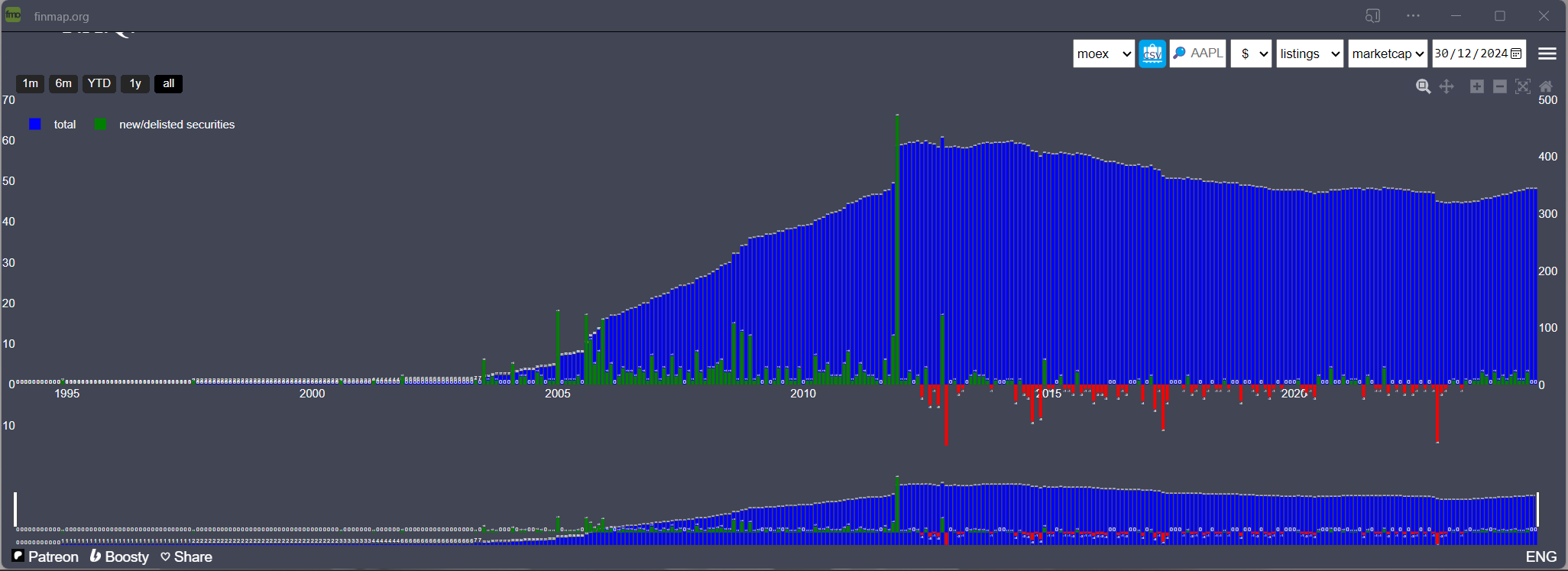Click the green finmap app icon

(13, 15)
